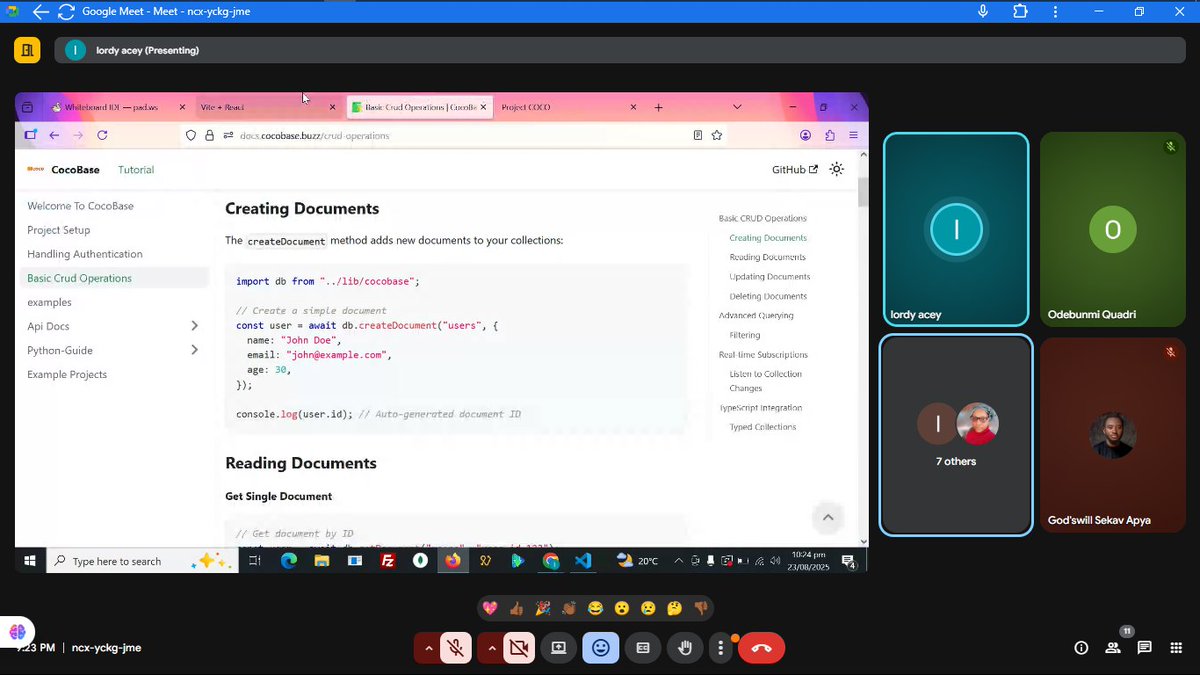The height and width of the screenshot is (675, 1200).
Task: Open FileZilla from the taskbar
Action: point(387,561)
